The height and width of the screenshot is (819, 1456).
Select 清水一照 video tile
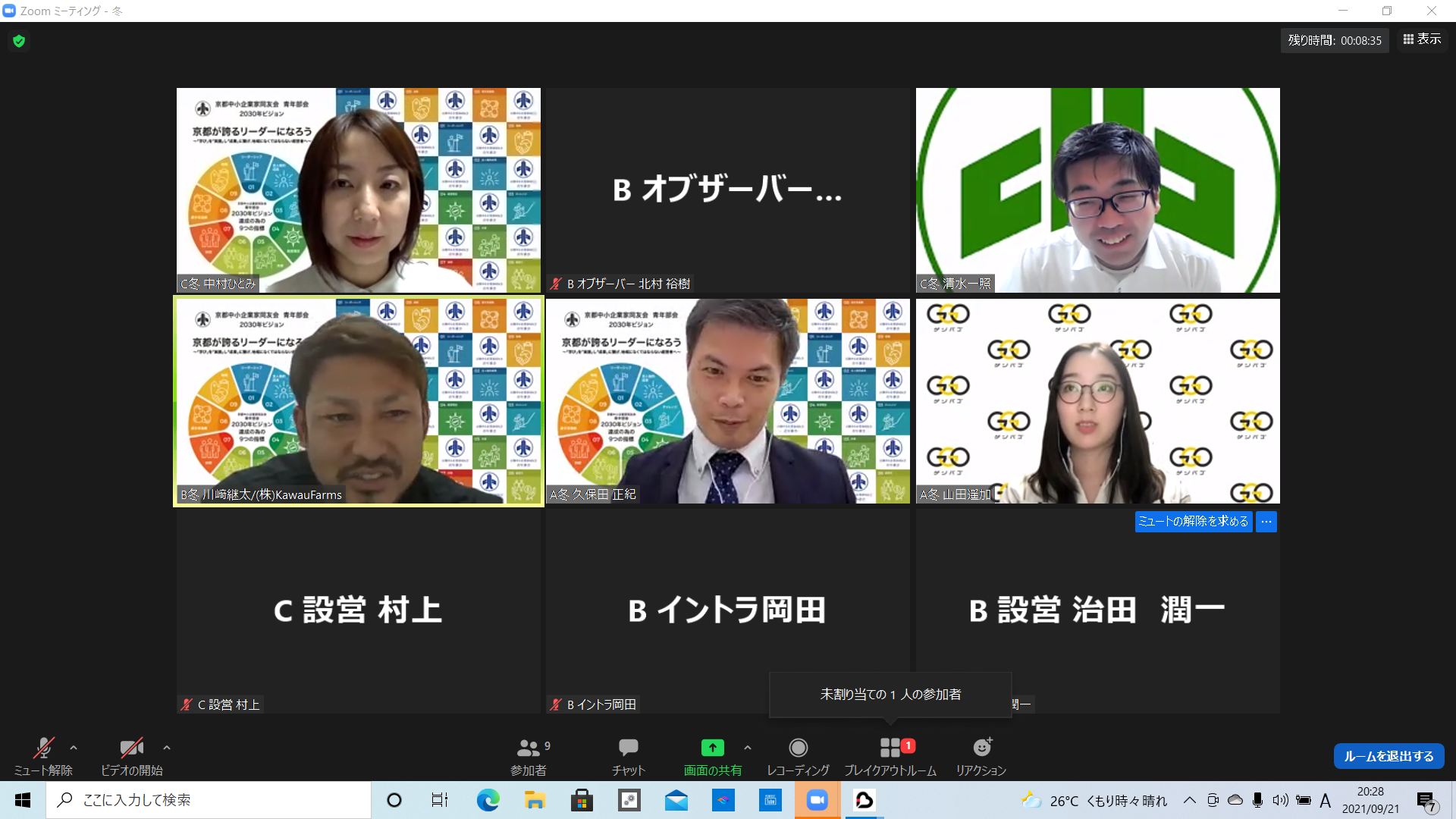click(1097, 190)
